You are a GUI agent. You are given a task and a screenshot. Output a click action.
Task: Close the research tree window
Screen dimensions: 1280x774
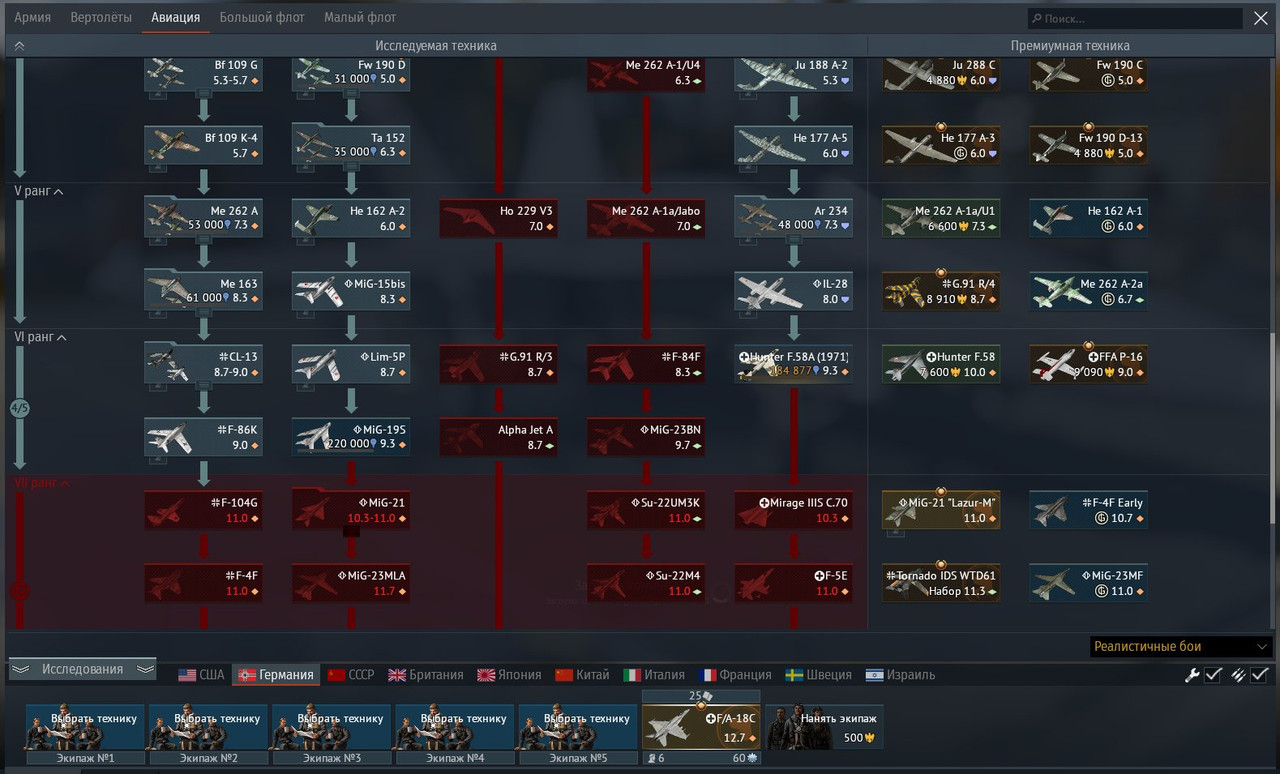[x=1261, y=18]
